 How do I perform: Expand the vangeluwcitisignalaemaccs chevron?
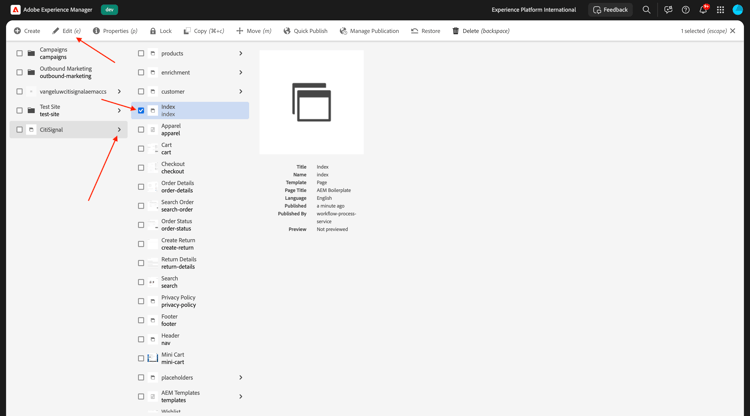119,91
